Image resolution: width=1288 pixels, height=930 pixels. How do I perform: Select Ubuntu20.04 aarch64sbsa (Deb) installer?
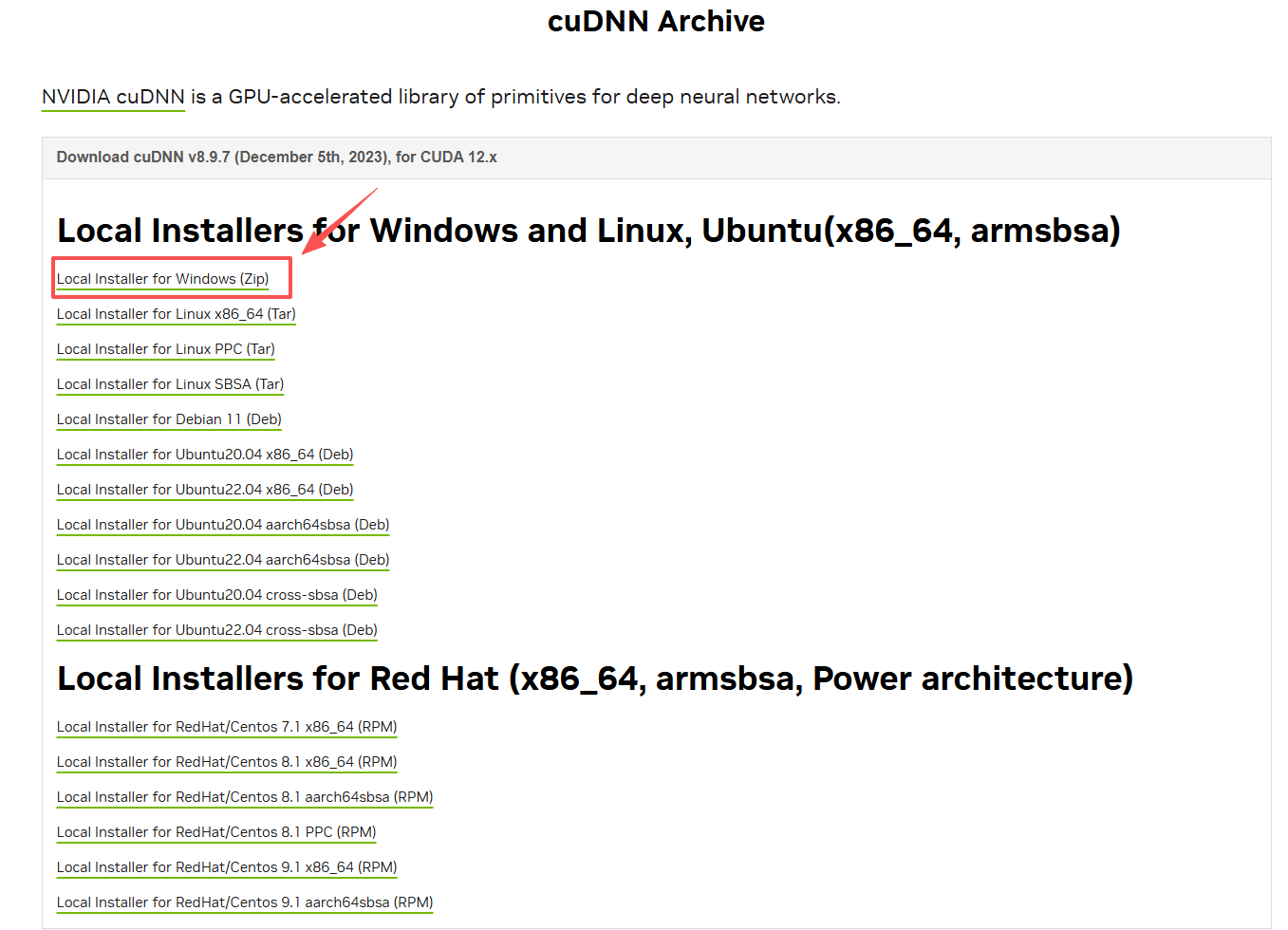tap(222, 525)
